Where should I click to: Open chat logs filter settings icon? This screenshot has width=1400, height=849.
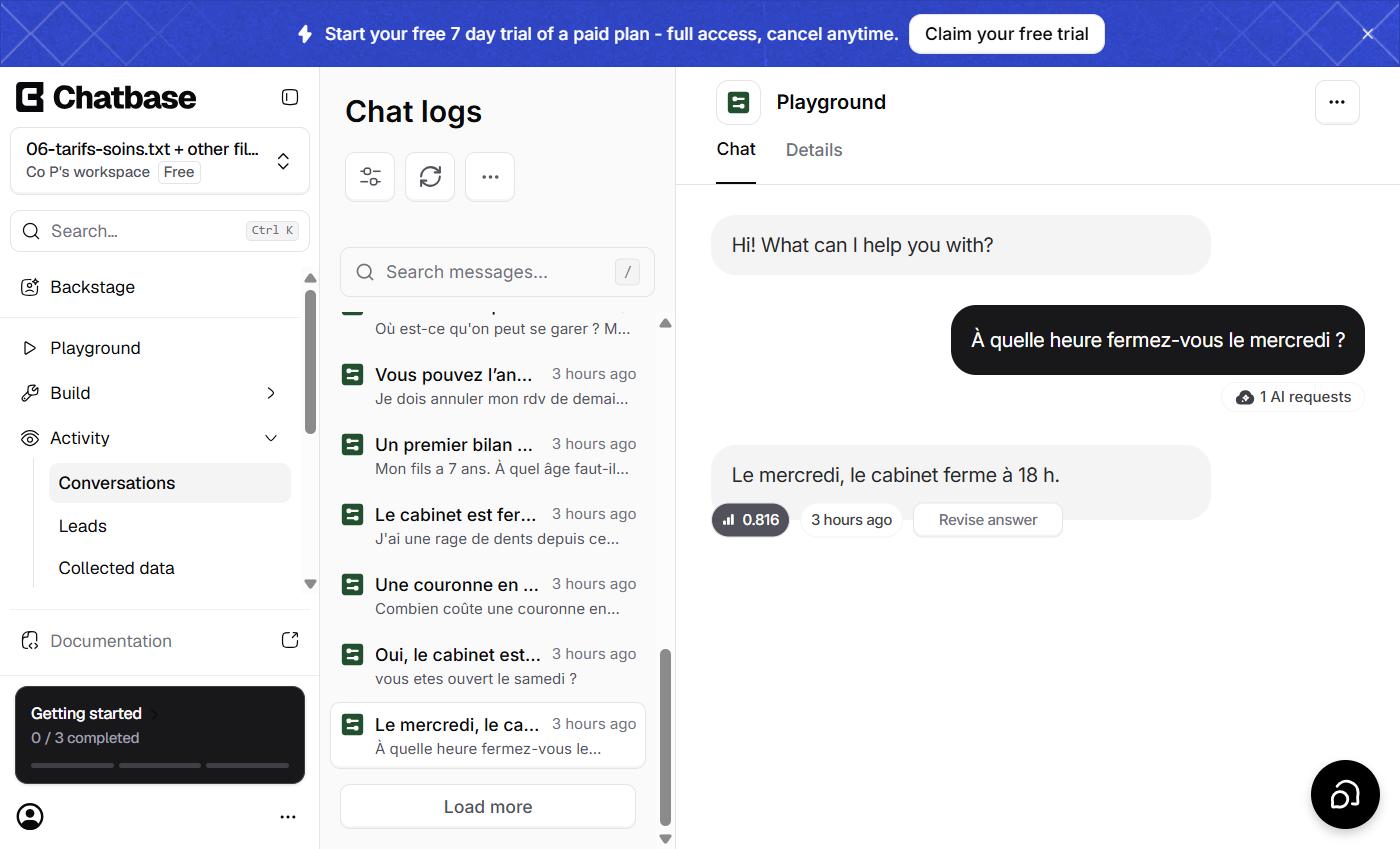[x=370, y=177]
